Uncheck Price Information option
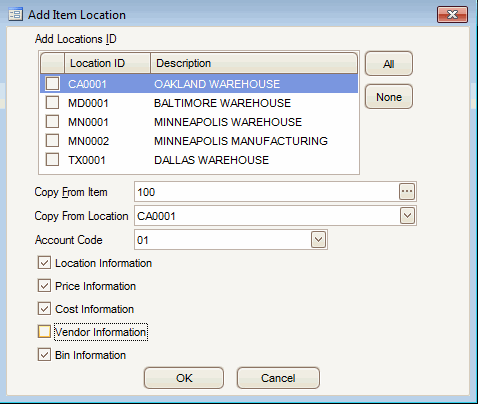 (44, 286)
